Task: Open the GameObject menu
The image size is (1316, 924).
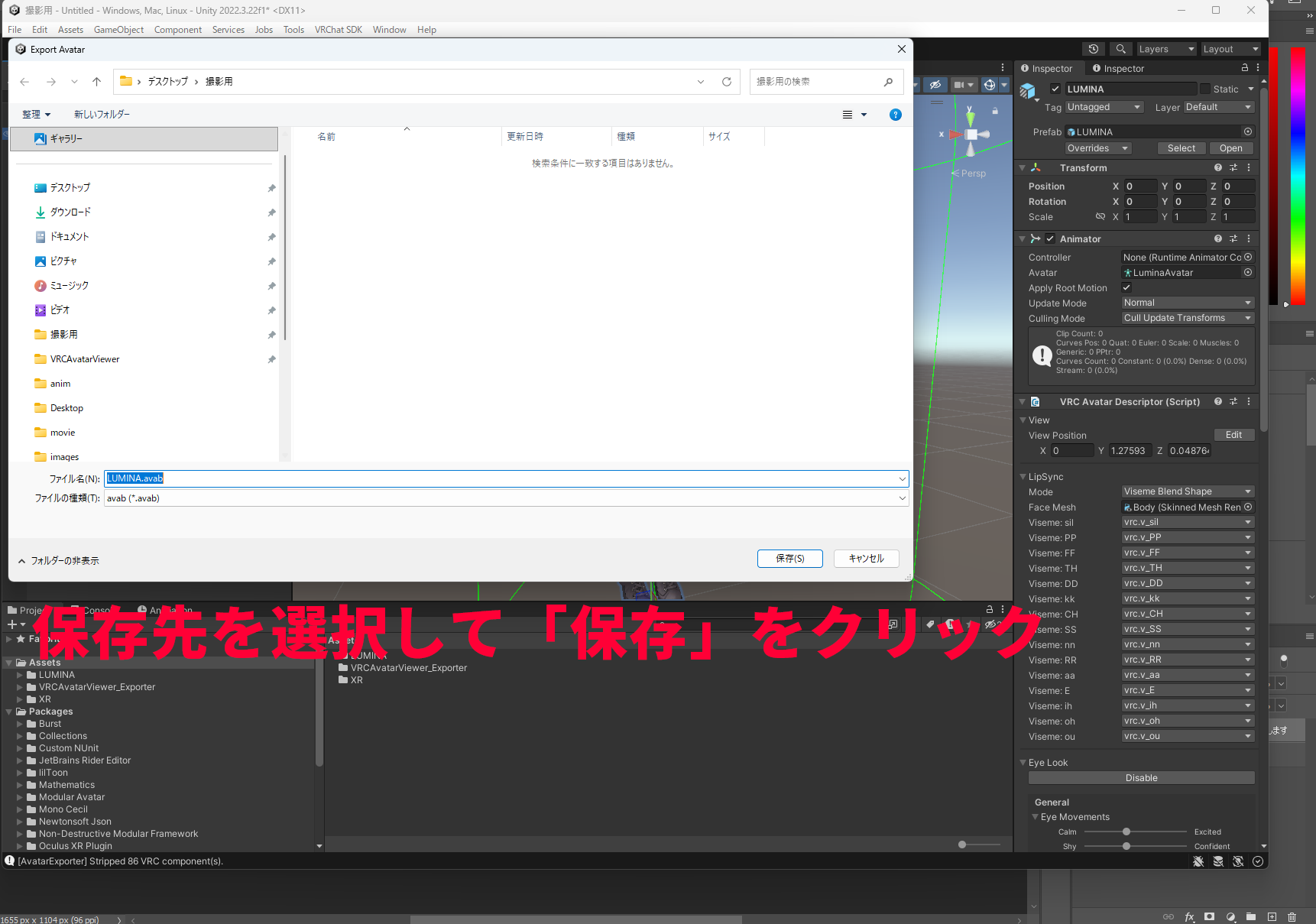Action: click(118, 30)
